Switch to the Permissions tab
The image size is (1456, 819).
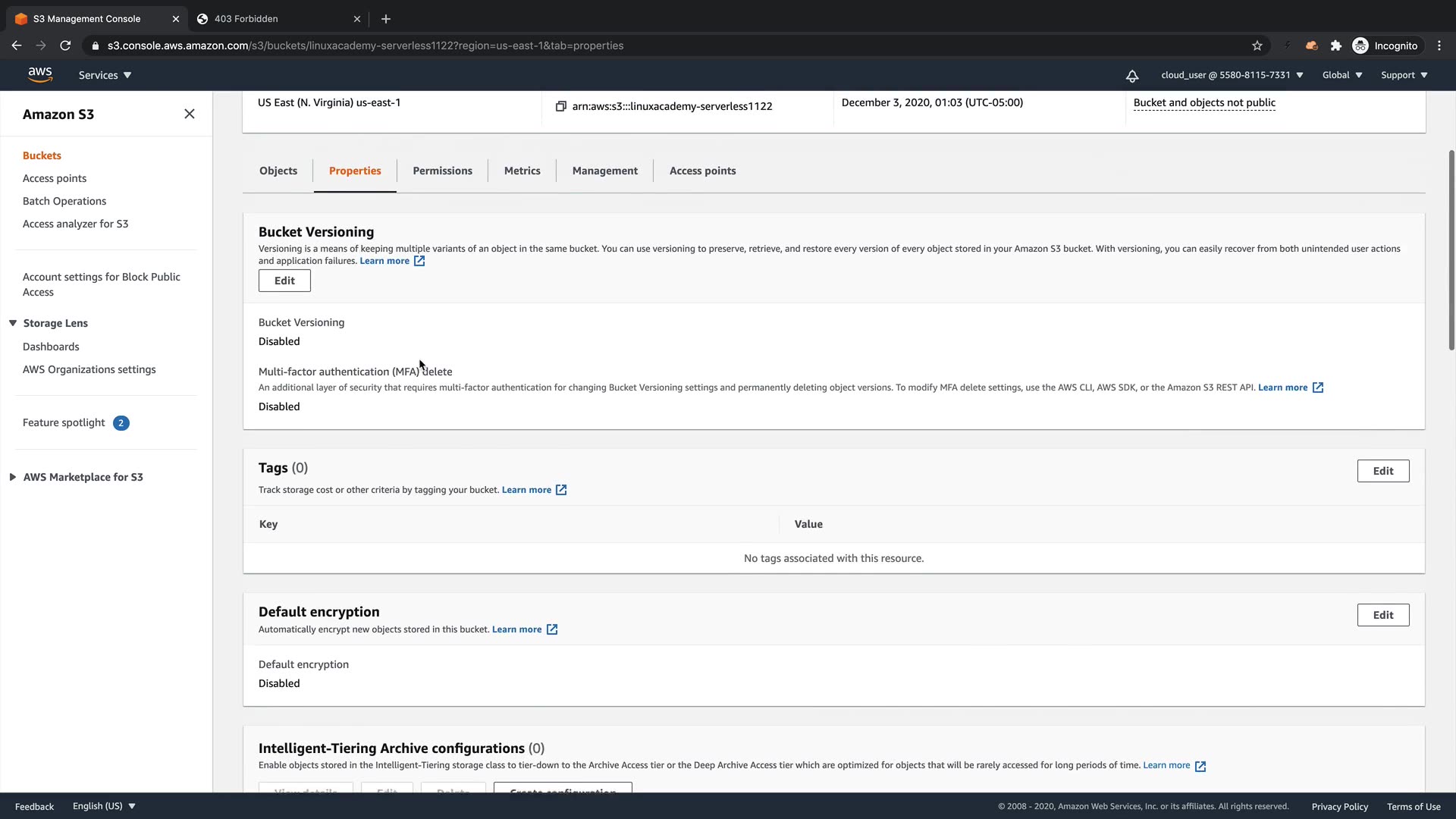point(442,171)
